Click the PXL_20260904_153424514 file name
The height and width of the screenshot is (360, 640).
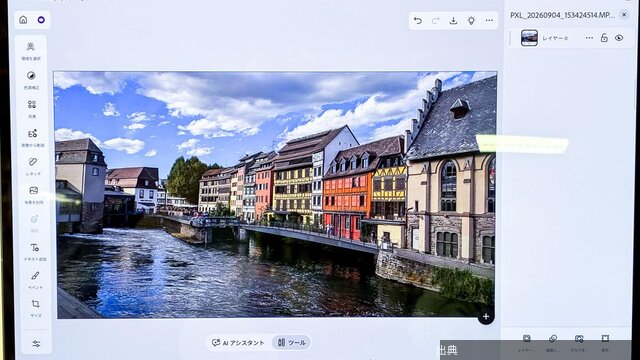[x=562, y=15]
